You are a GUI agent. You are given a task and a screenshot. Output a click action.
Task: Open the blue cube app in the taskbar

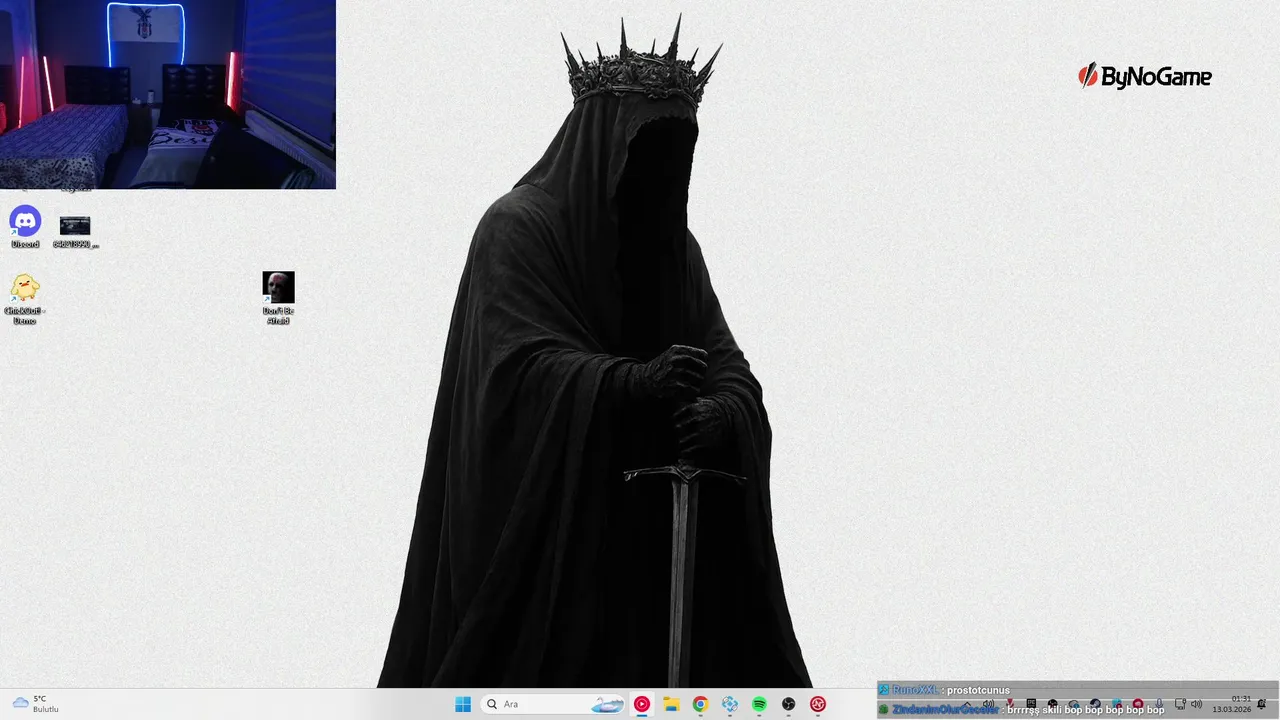tap(730, 704)
